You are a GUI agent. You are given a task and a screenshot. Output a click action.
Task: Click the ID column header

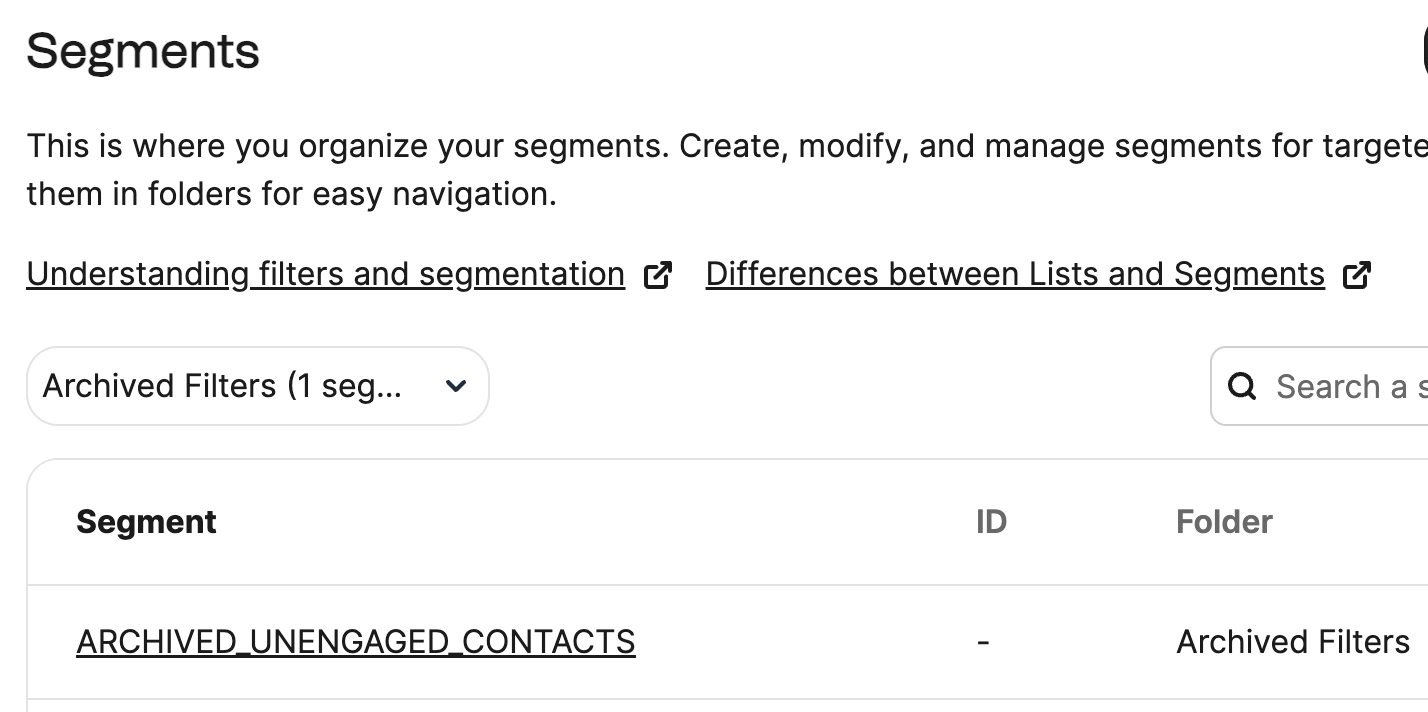[991, 522]
